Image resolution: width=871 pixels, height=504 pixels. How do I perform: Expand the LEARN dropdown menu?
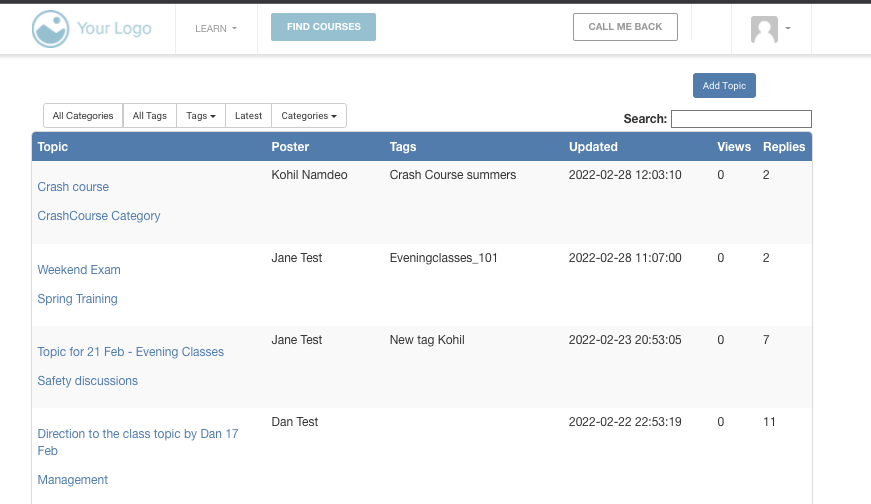[216, 28]
